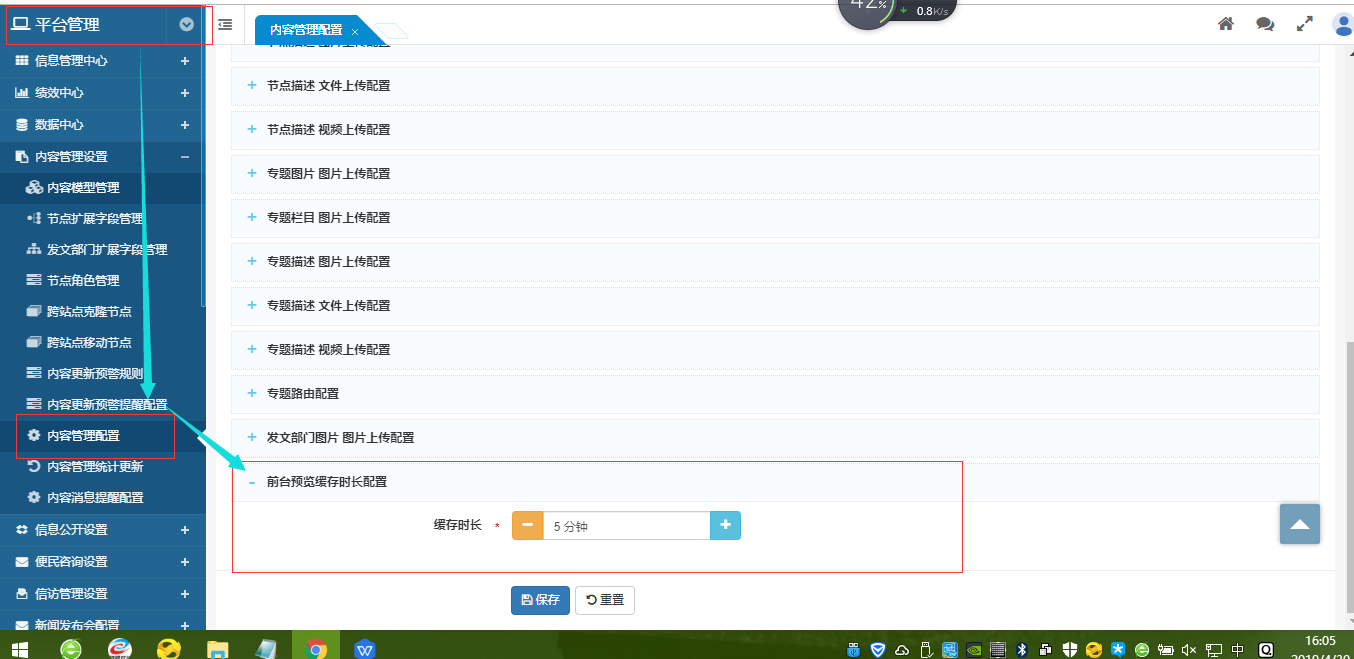Expand 数据中心 menu
Viewport: 1354px width, 659px height.
point(103,125)
